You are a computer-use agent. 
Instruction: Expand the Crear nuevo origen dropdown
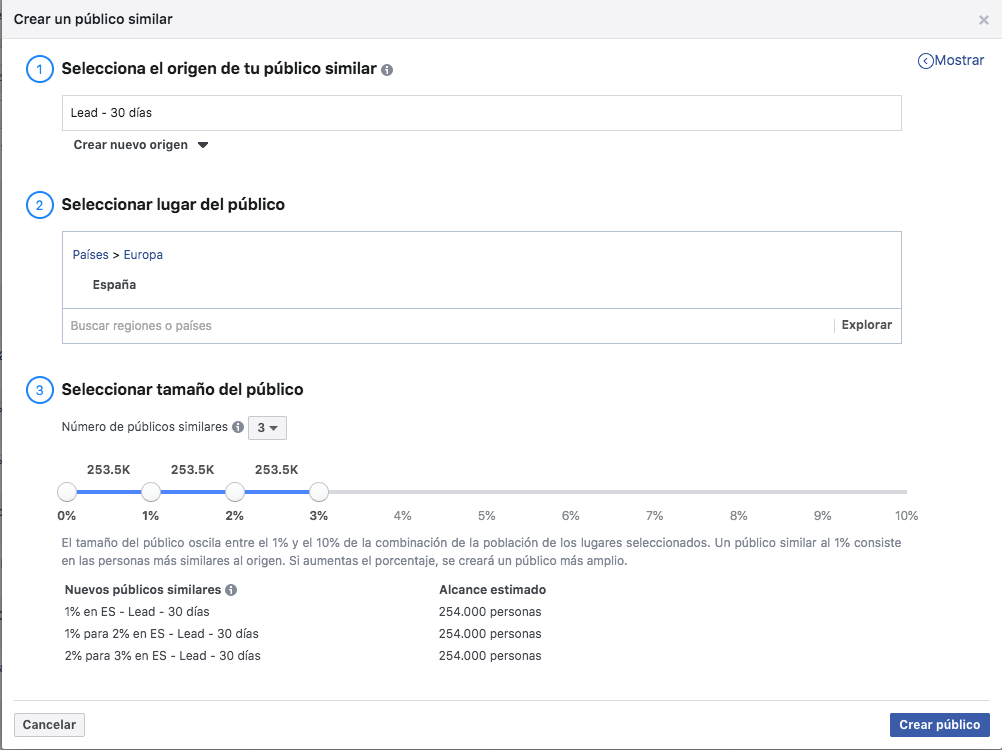pyautogui.click(x=141, y=145)
